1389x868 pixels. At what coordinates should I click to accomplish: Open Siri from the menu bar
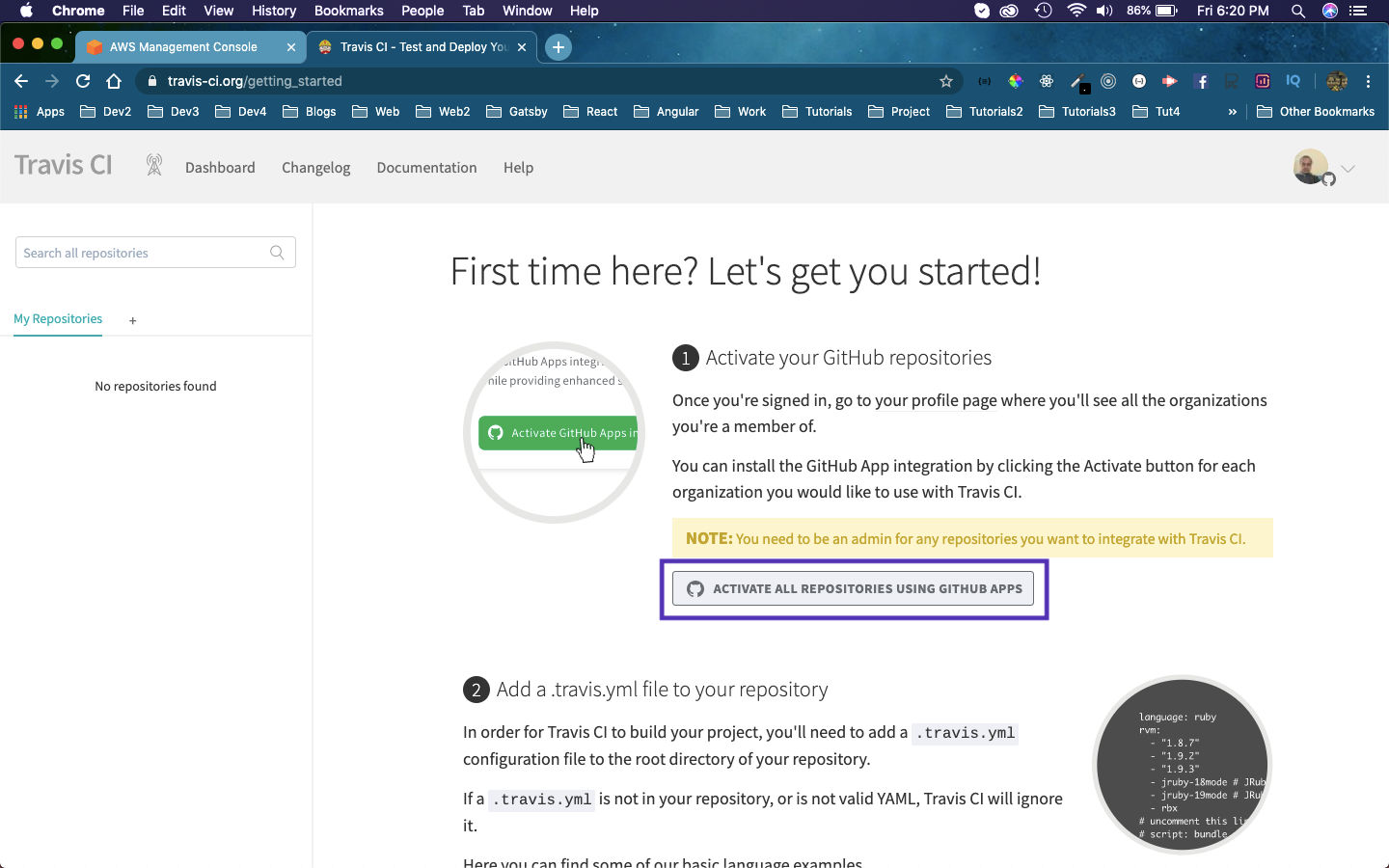[1330, 11]
